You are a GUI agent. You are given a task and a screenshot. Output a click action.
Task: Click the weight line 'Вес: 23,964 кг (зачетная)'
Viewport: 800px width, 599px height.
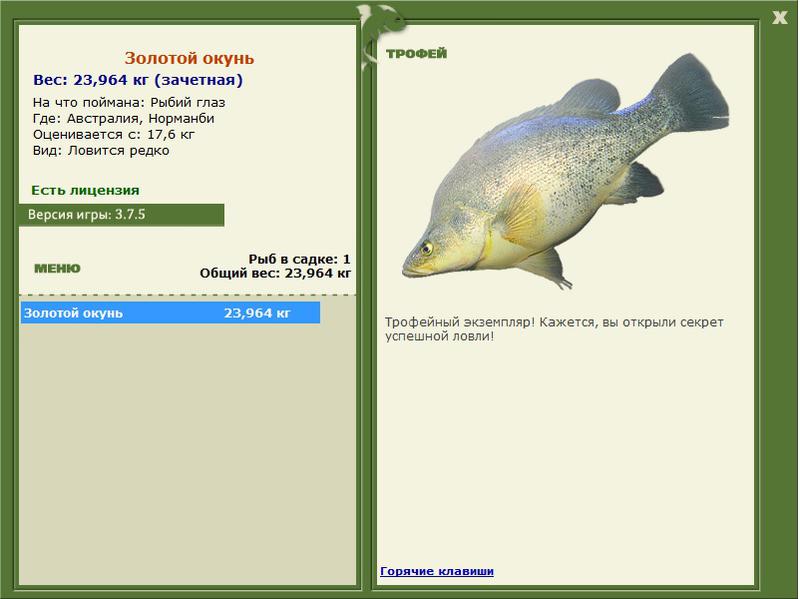pyautogui.click(x=138, y=80)
